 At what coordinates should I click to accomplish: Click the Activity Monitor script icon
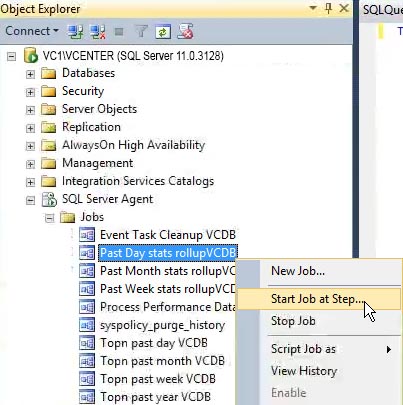point(185,32)
